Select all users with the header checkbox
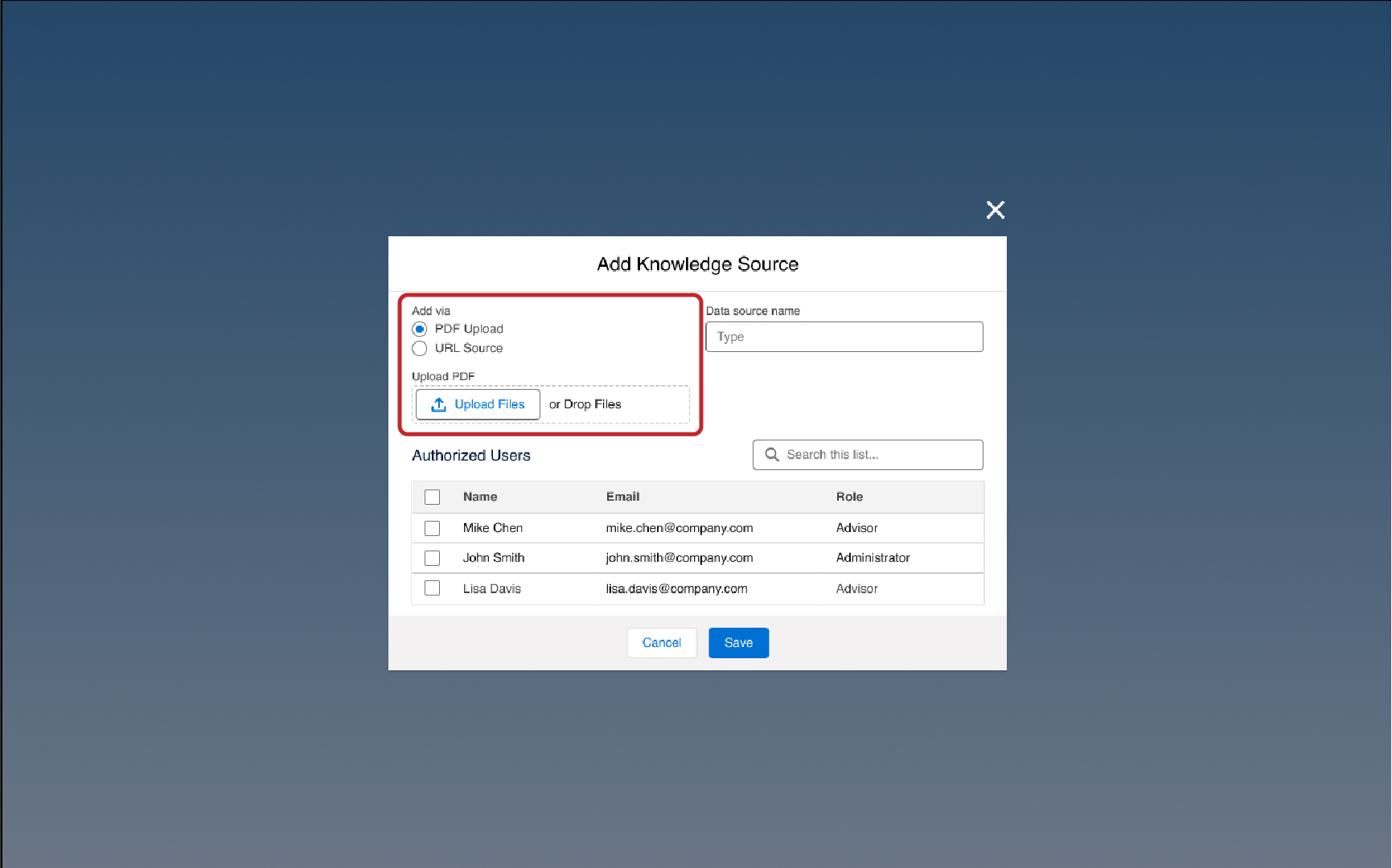The image size is (1392, 868). point(432,497)
